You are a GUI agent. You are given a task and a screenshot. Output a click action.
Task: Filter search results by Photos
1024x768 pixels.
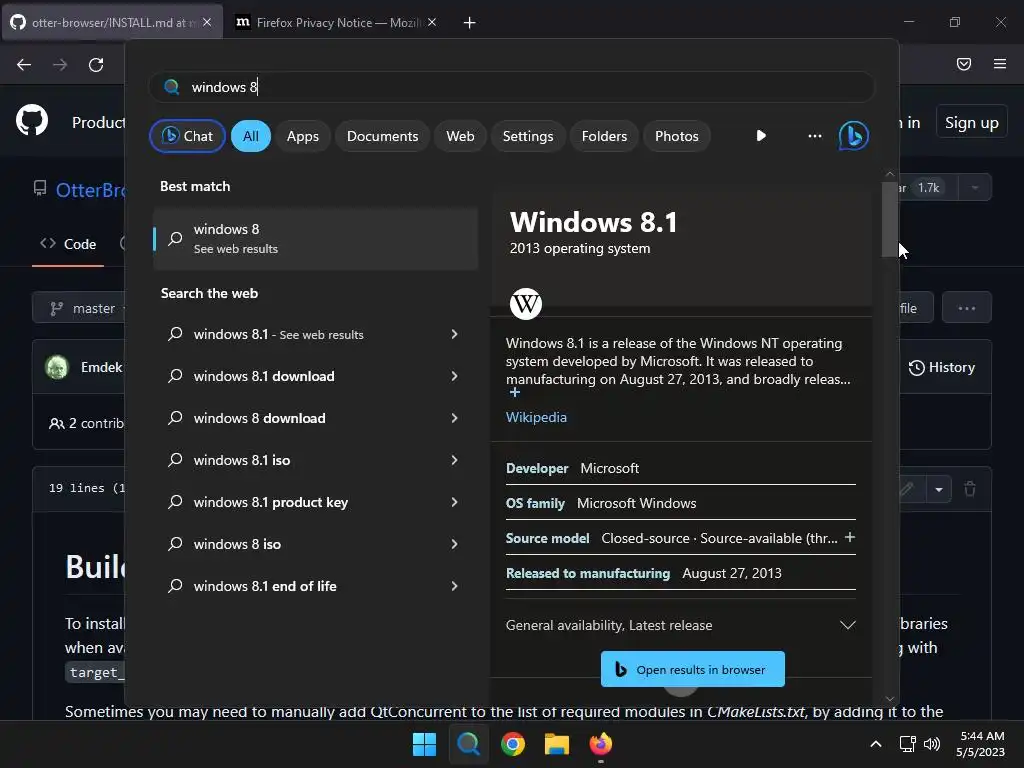pyautogui.click(x=677, y=136)
